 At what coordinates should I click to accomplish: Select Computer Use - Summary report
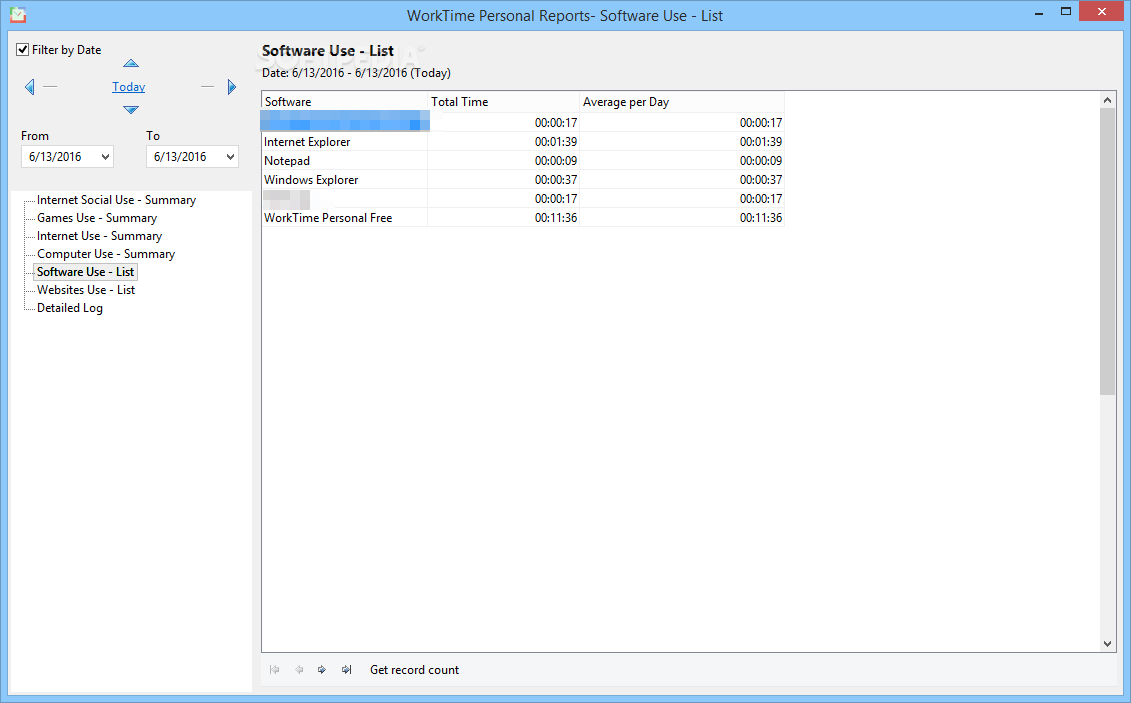click(106, 254)
